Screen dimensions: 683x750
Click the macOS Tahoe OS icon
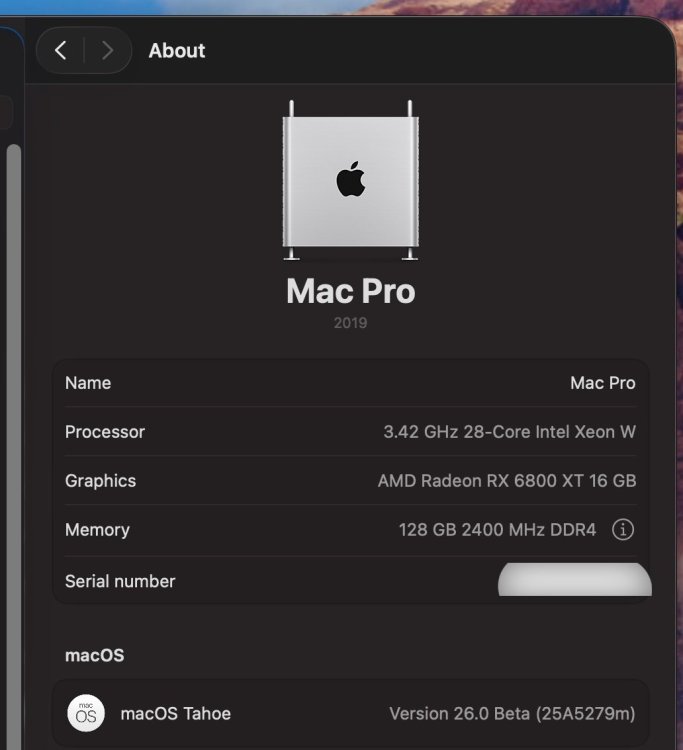tap(86, 713)
